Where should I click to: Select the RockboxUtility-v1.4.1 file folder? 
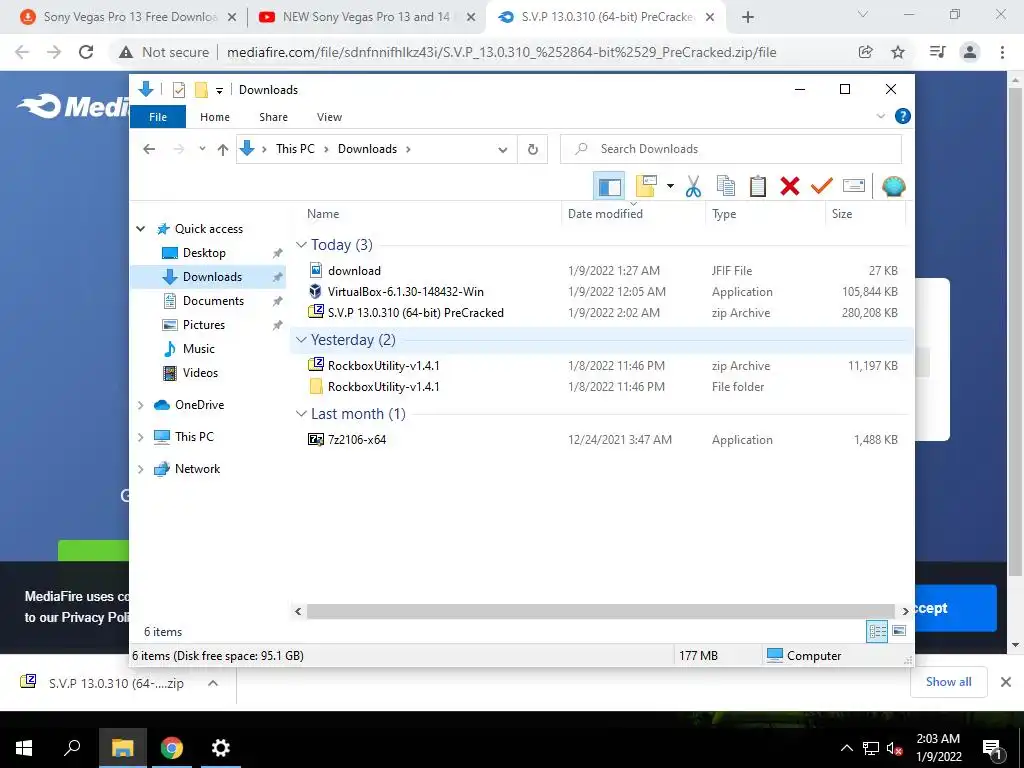click(x=383, y=387)
